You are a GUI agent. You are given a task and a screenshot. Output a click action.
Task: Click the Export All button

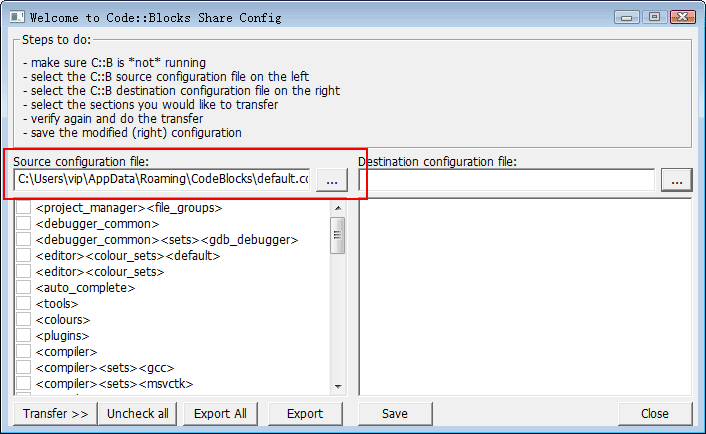220,414
